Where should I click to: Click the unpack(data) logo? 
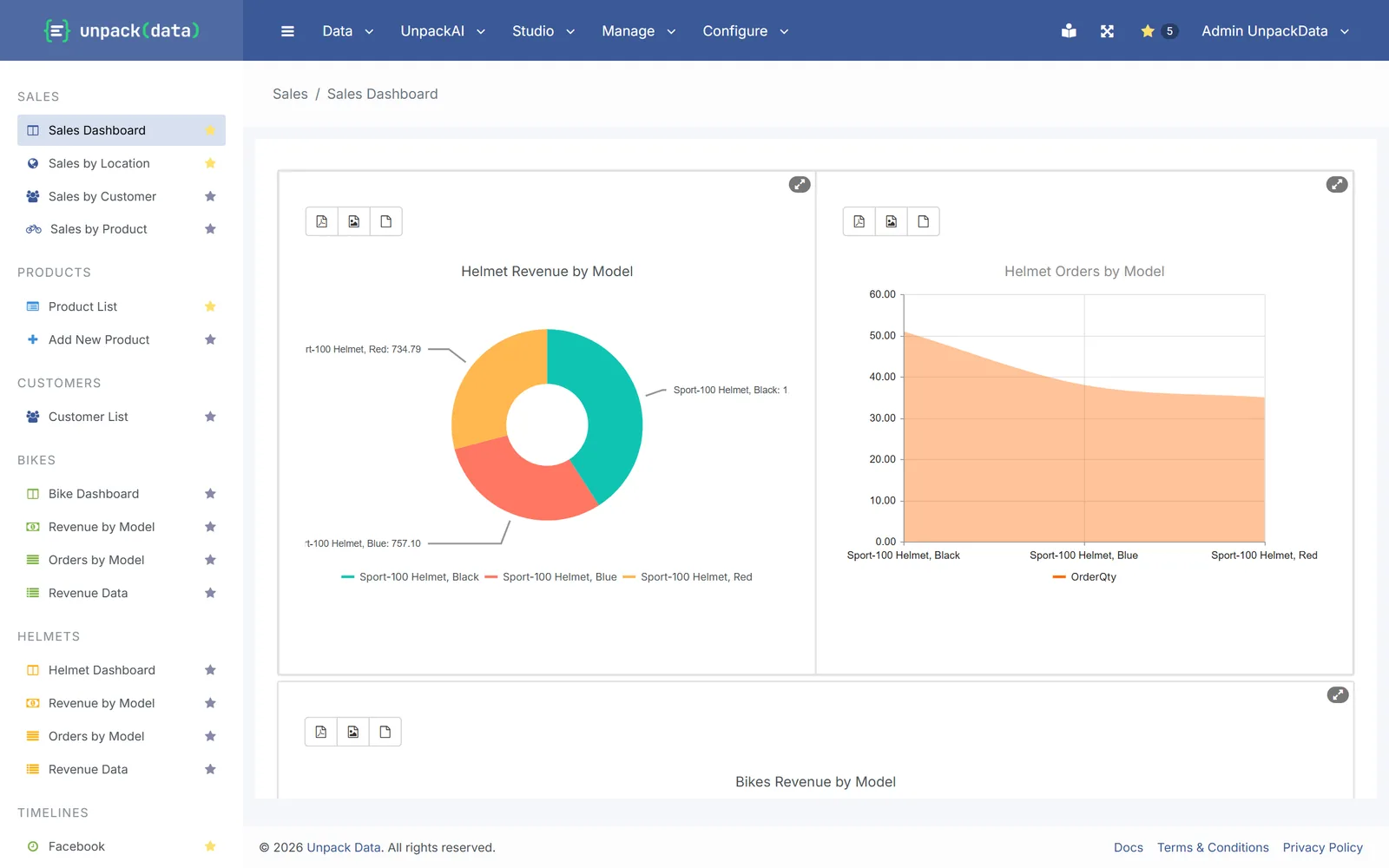(122, 31)
